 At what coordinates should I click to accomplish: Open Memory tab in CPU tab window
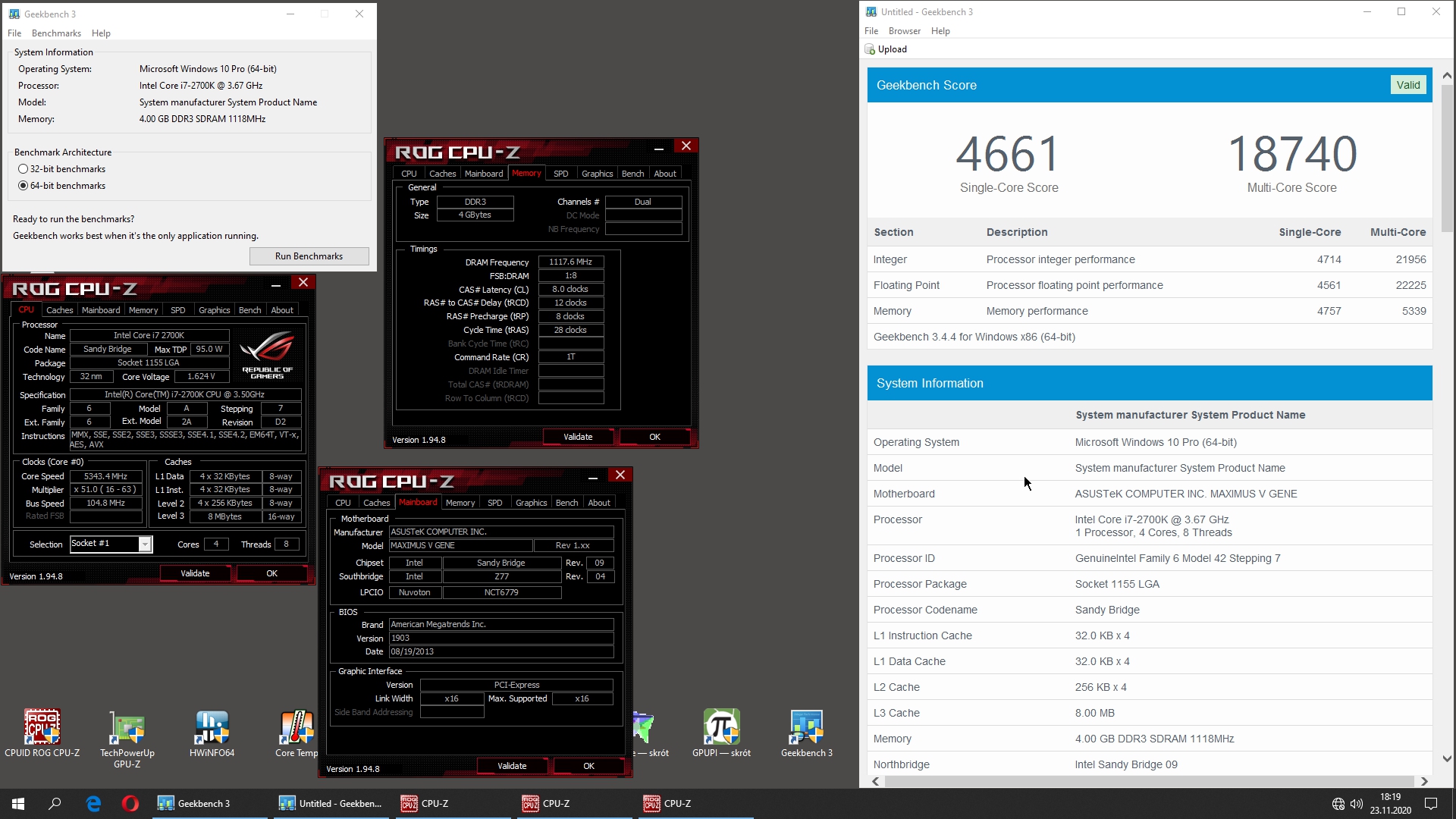click(x=143, y=310)
